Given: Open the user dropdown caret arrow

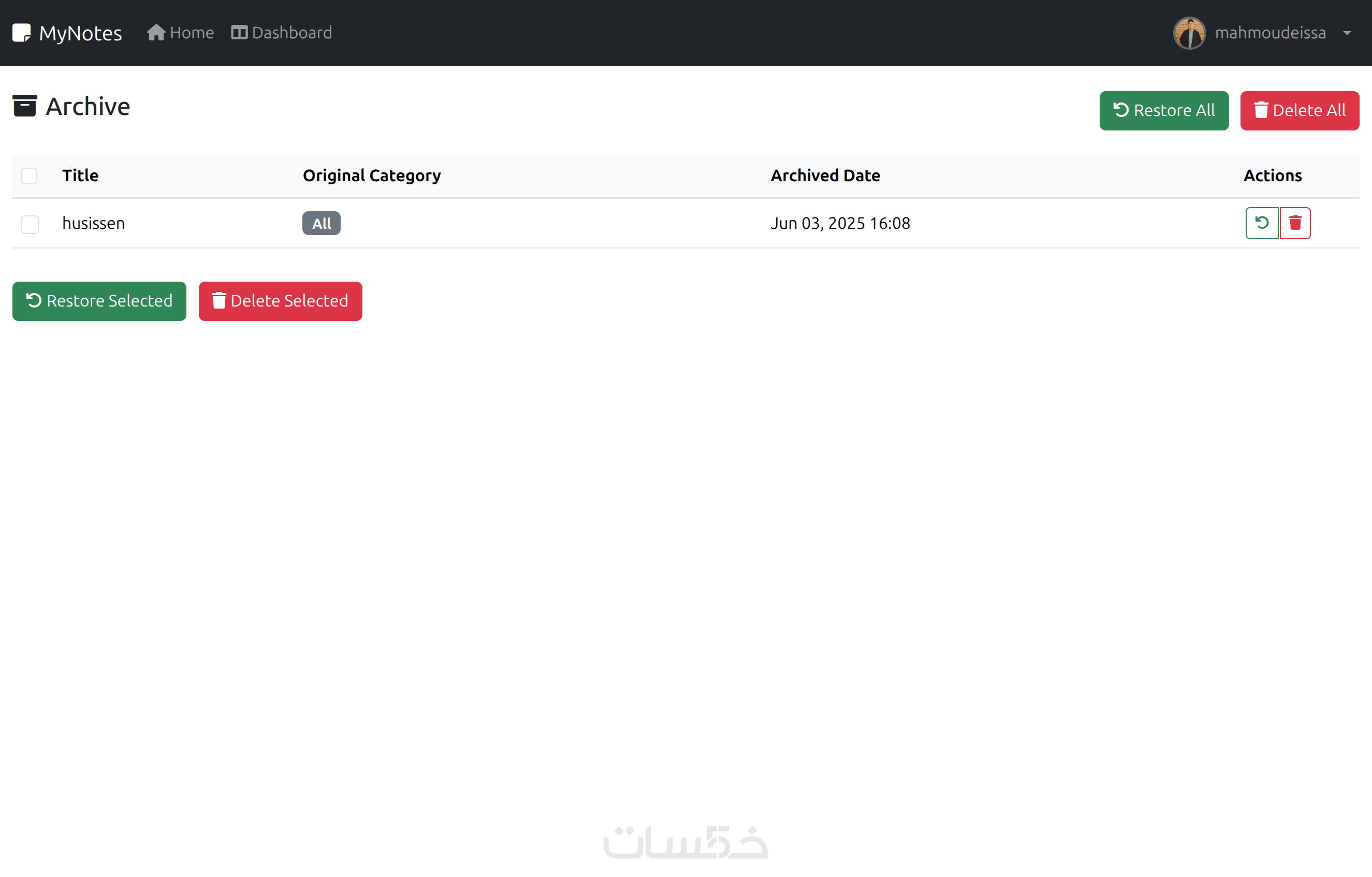Looking at the screenshot, I should [x=1347, y=33].
